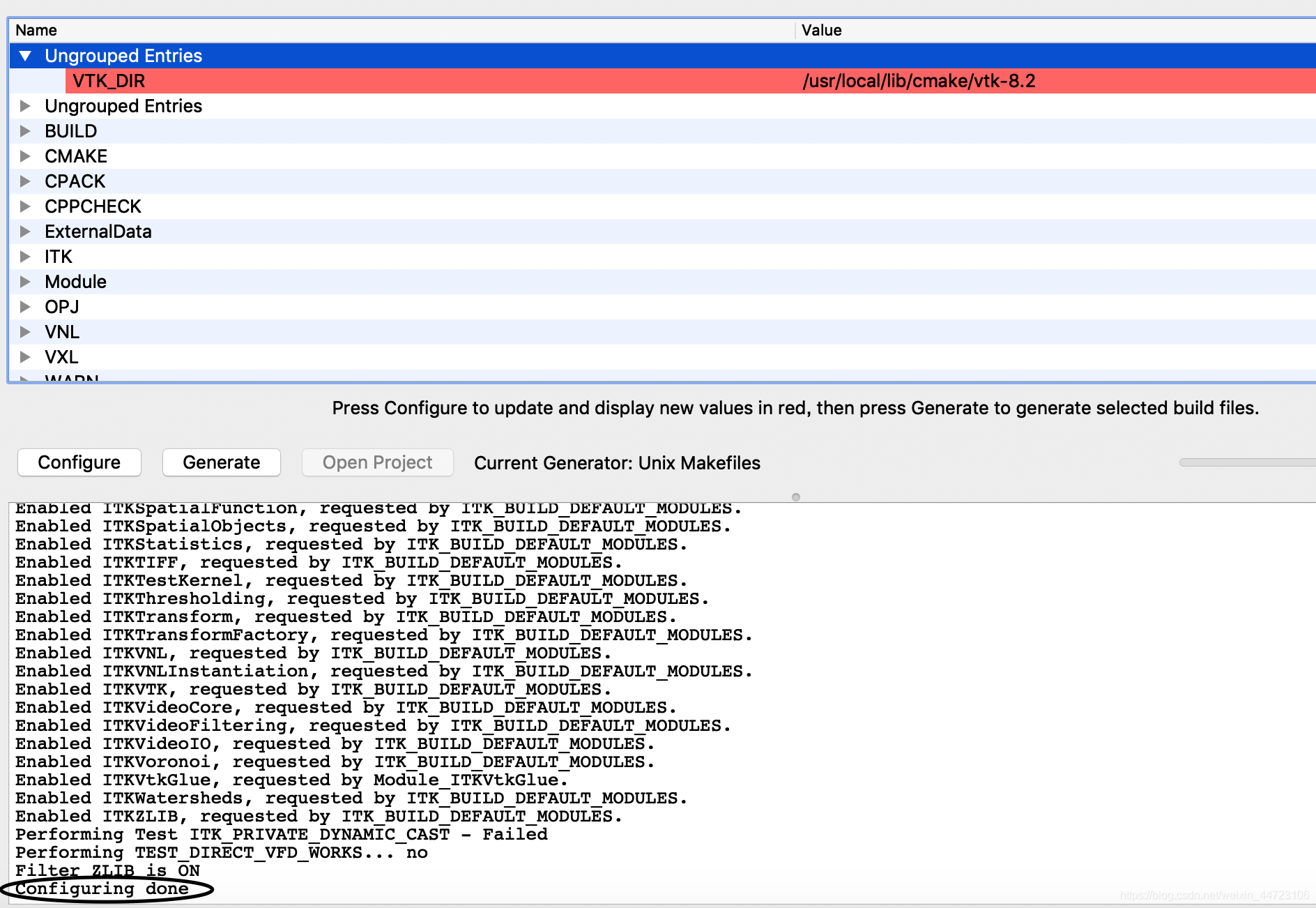Click the 'Enabled ITKVTK' log line

click(x=313, y=689)
